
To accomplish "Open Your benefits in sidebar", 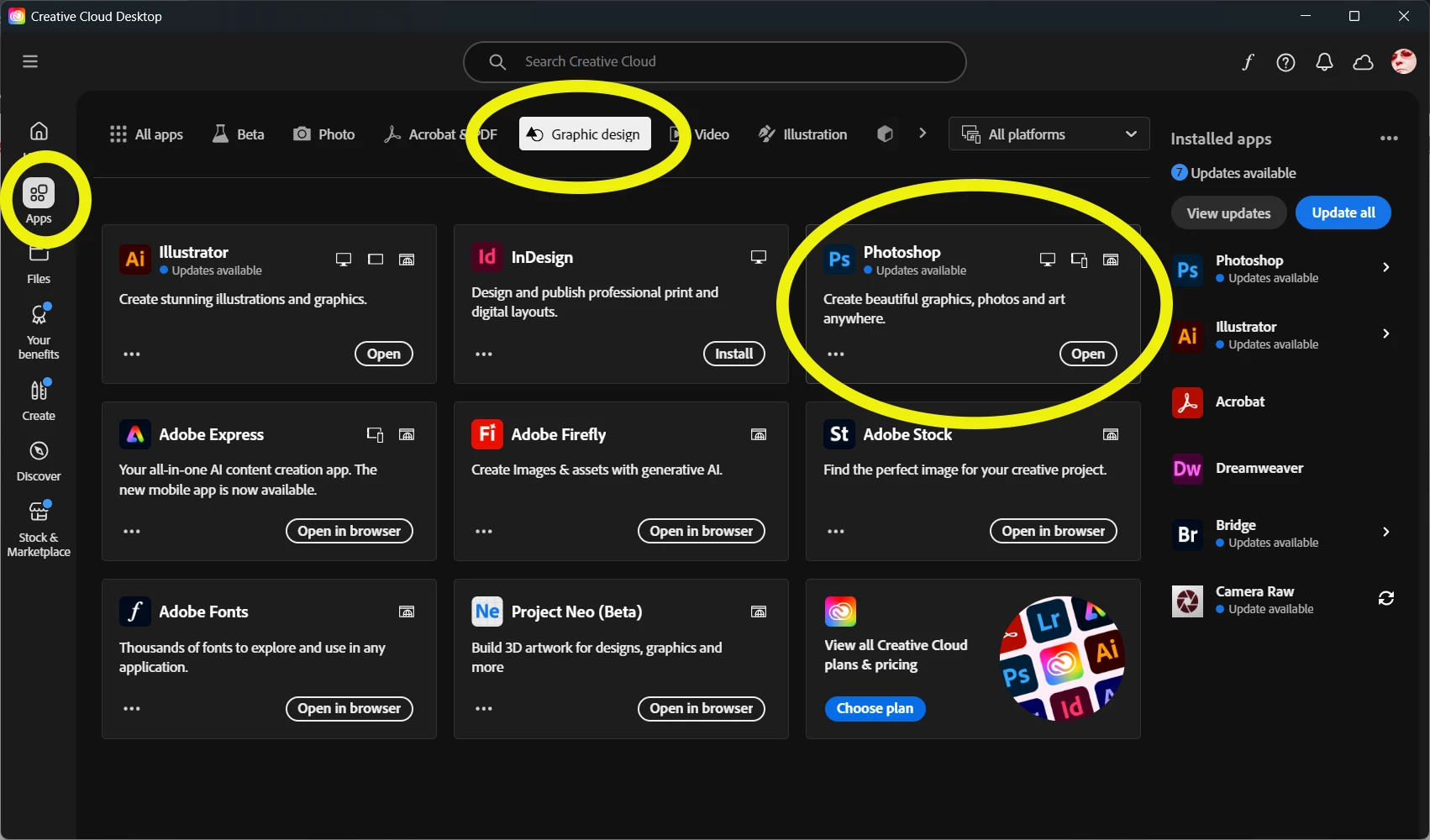I will (x=39, y=333).
